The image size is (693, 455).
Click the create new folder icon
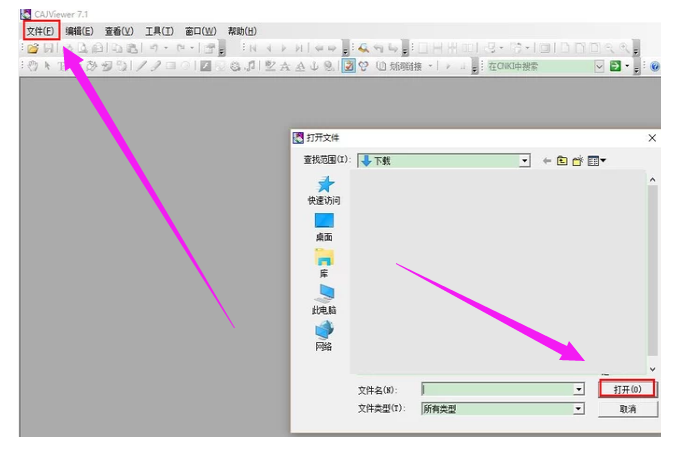coord(577,160)
